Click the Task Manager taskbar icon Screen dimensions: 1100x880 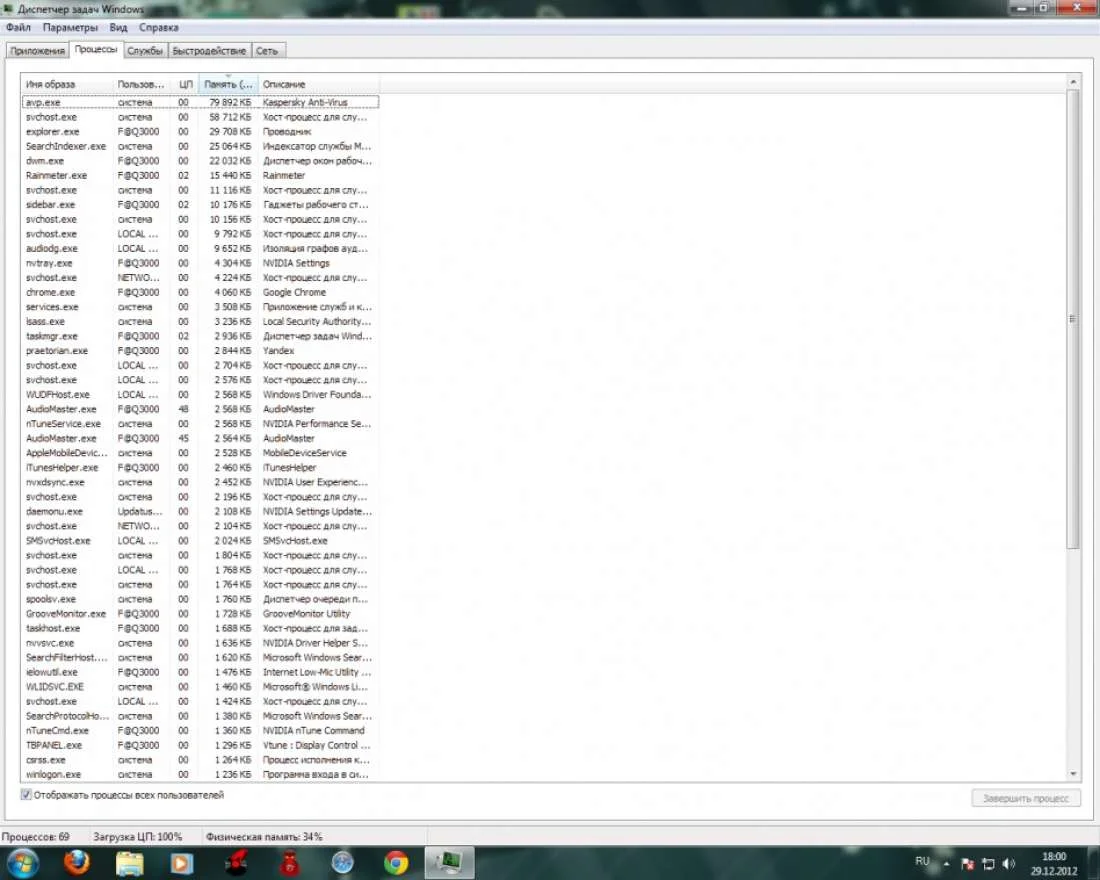click(448, 862)
